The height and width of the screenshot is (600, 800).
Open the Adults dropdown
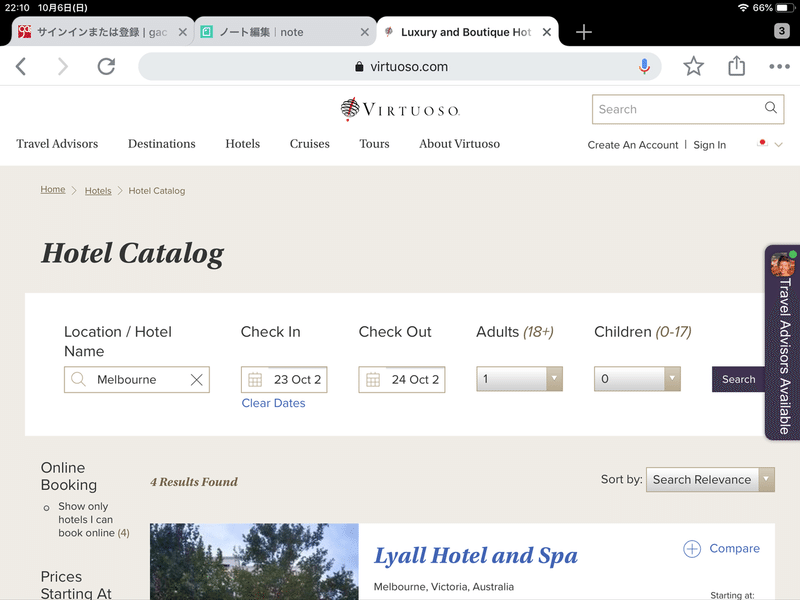(519, 379)
